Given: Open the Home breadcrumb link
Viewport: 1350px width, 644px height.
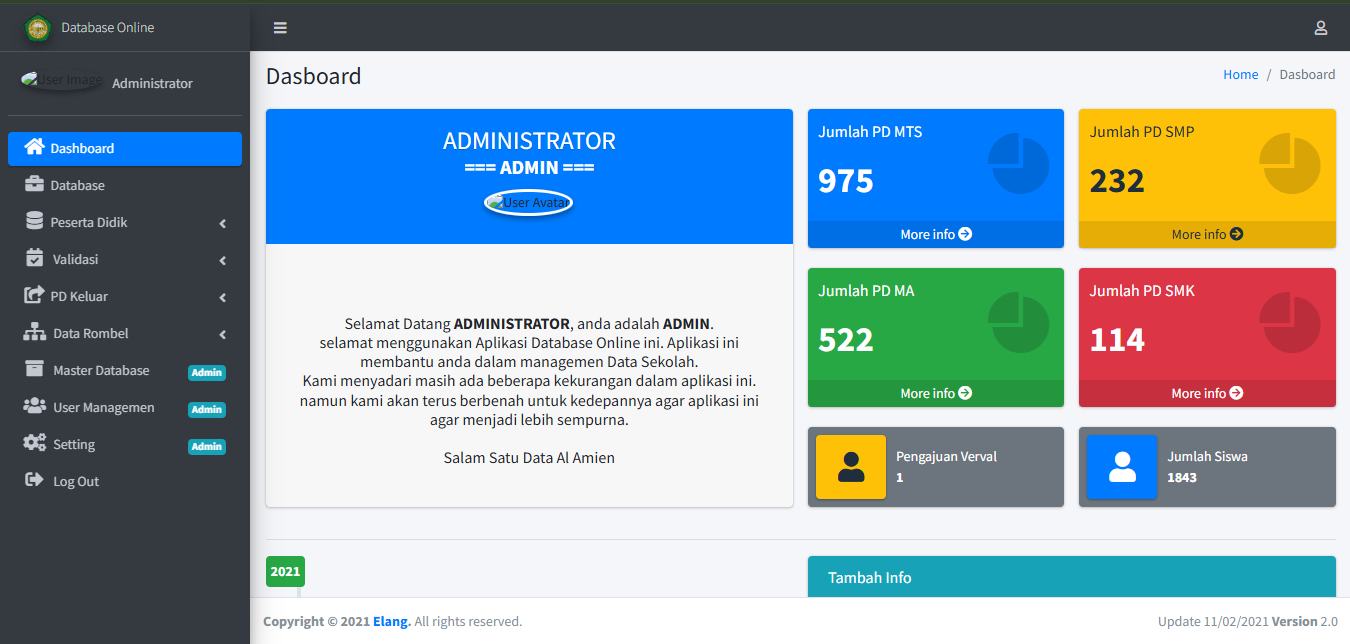Looking at the screenshot, I should tap(1240, 74).
